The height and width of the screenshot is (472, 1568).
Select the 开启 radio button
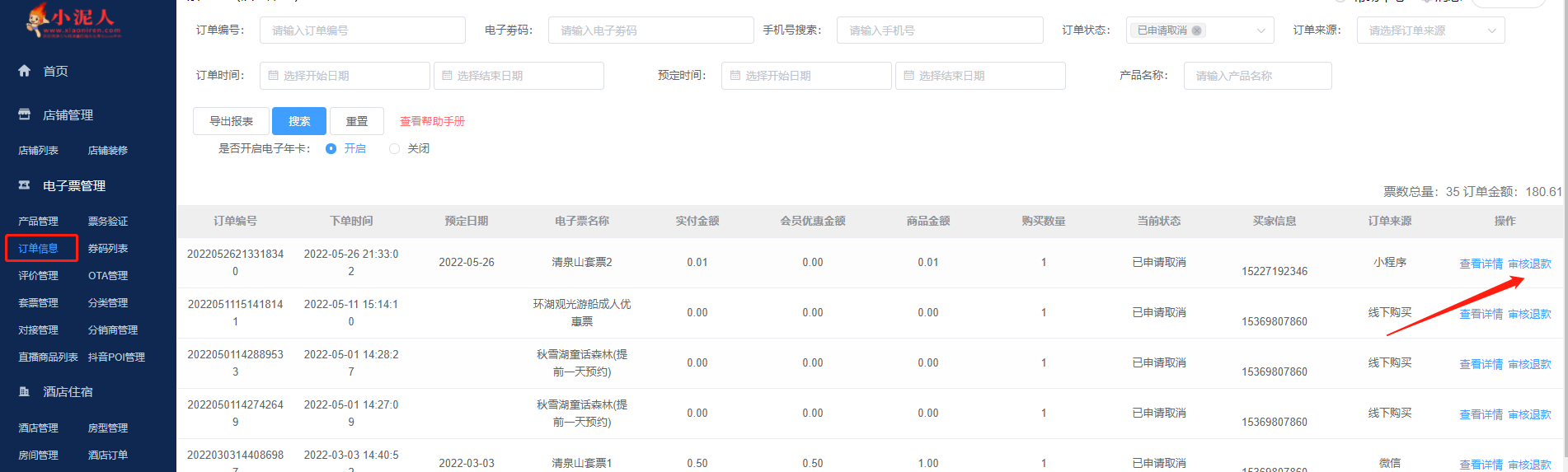click(331, 148)
